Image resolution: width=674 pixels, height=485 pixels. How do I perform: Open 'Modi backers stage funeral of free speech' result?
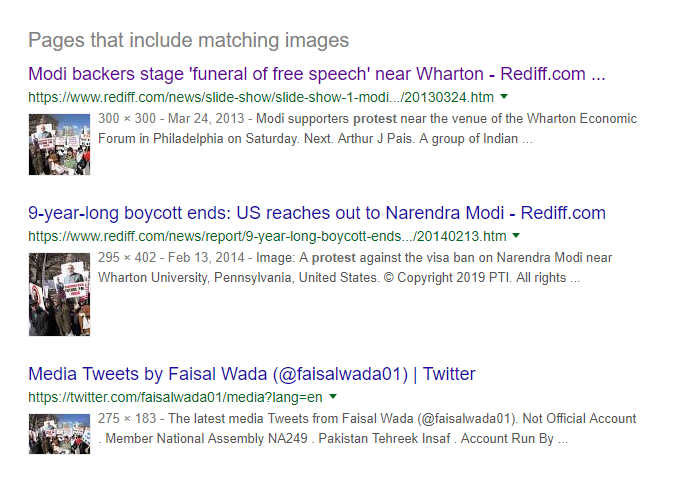coord(317,74)
